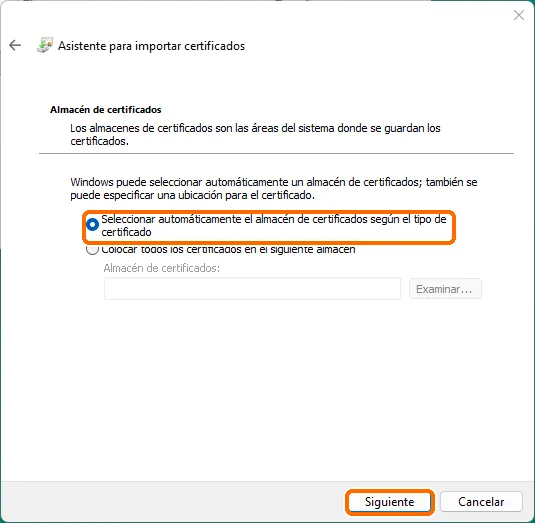The height and width of the screenshot is (523, 535).
Task: Choose the 'Colocar todos los certificados' radio button
Action: tap(92, 250)
